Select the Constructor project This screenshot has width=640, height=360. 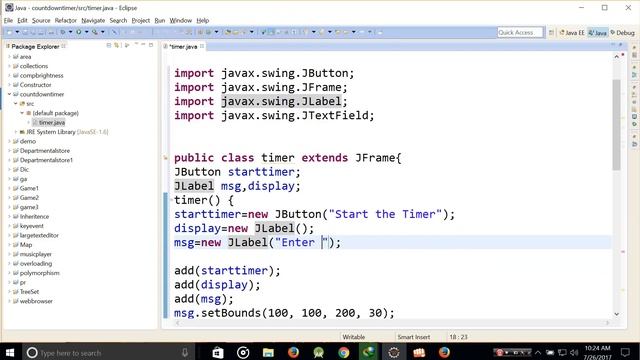[36, 85]
